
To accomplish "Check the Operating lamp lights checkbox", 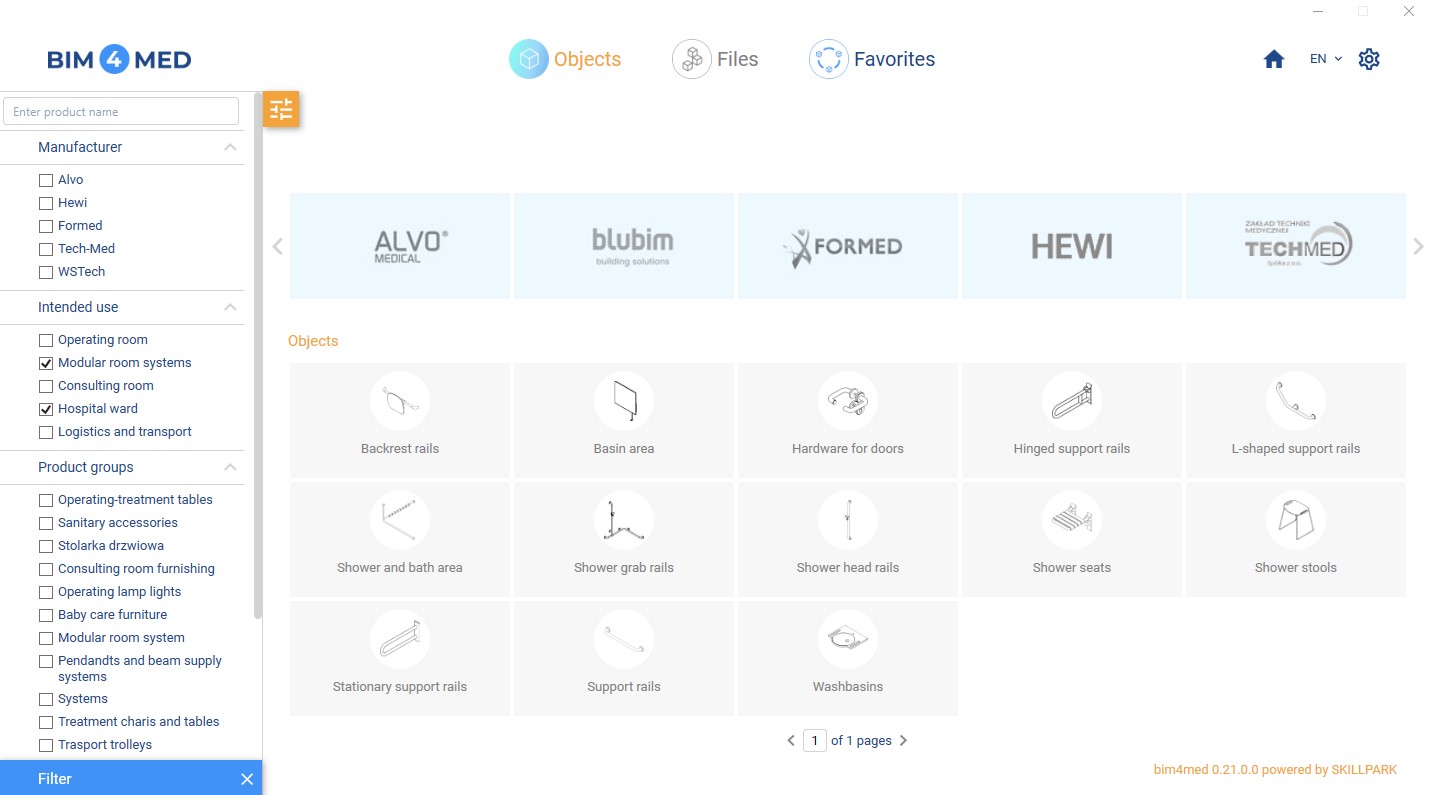I will click(45, 592).
